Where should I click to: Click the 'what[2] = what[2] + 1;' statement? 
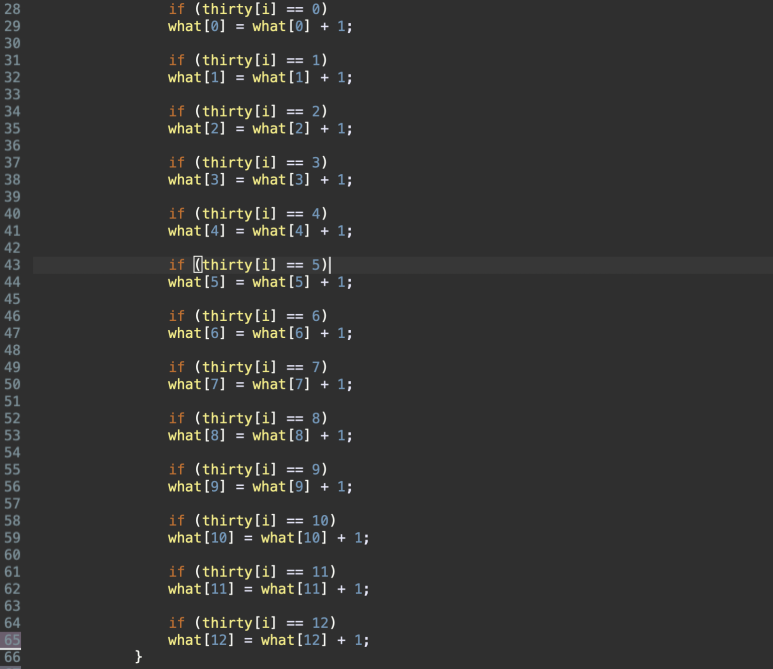coord(260,129)
